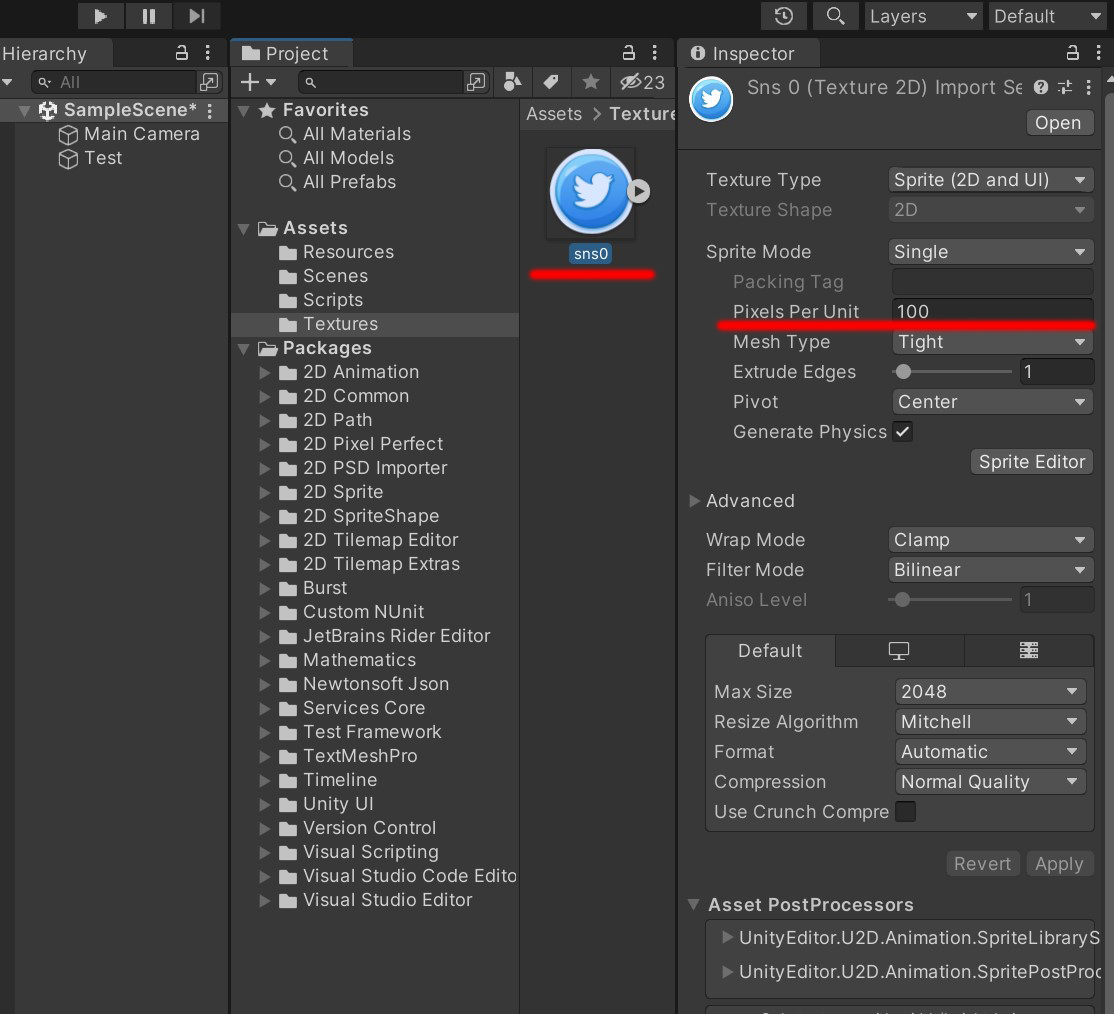The image size is (1114, 1014).
Task: Pause the editor playback
Action: [148, 16]
